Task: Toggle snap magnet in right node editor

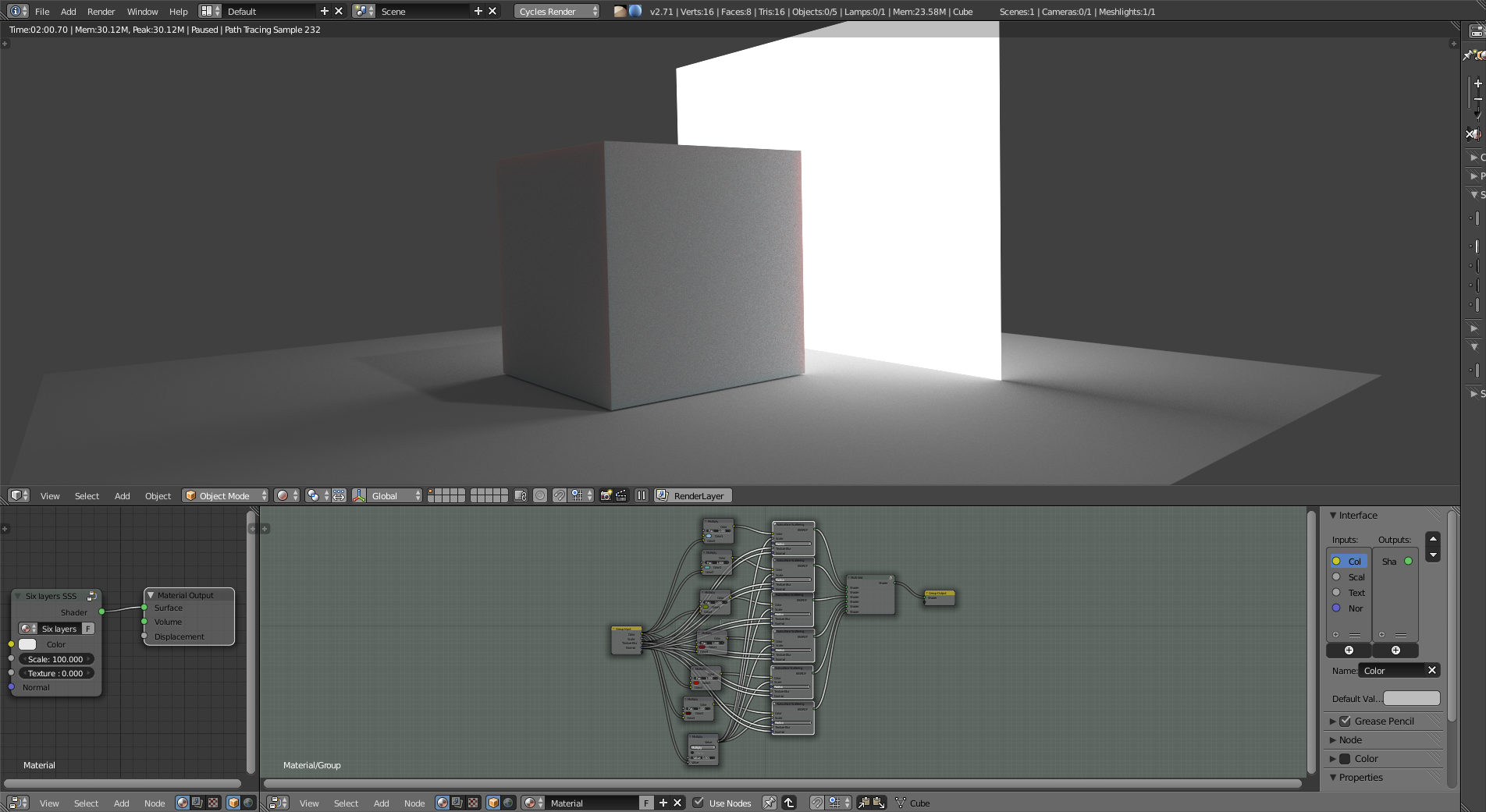Action: [x=817, y=803]
